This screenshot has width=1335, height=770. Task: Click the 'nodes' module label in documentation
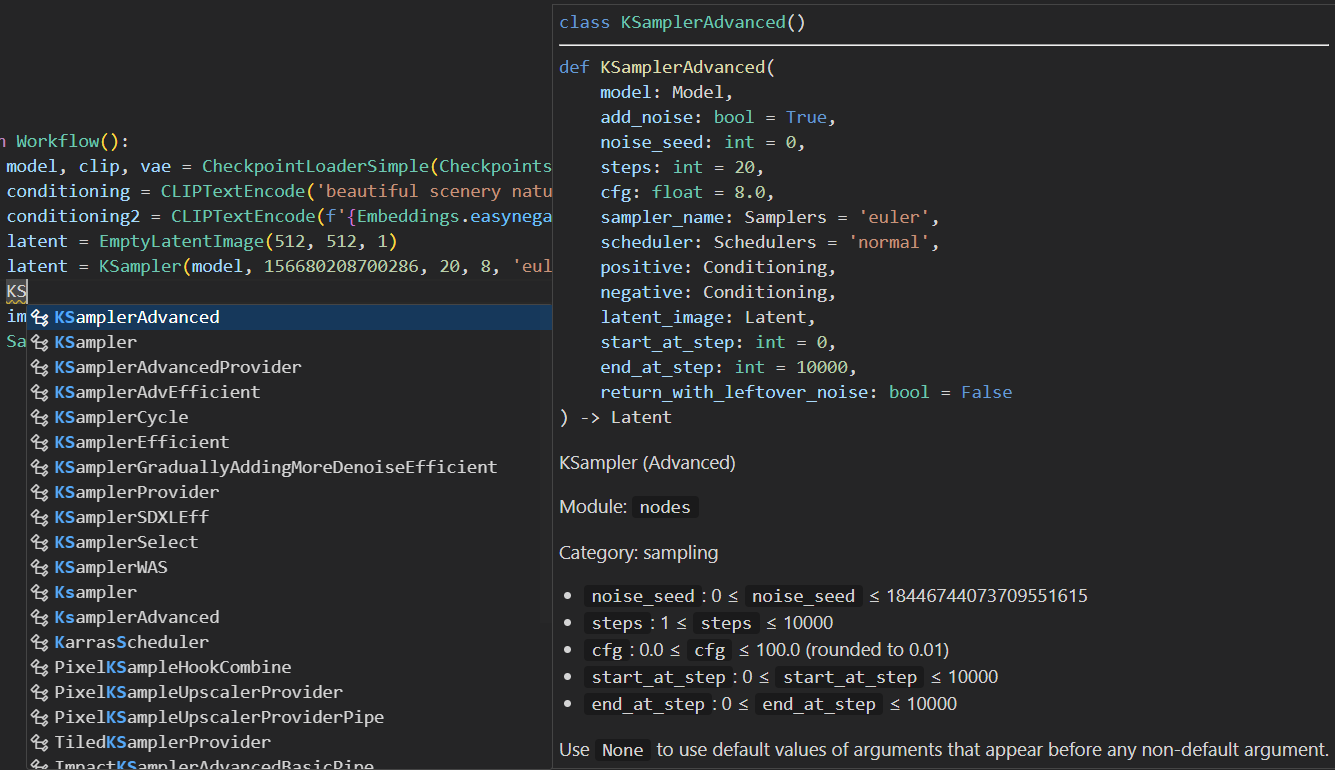665,507
